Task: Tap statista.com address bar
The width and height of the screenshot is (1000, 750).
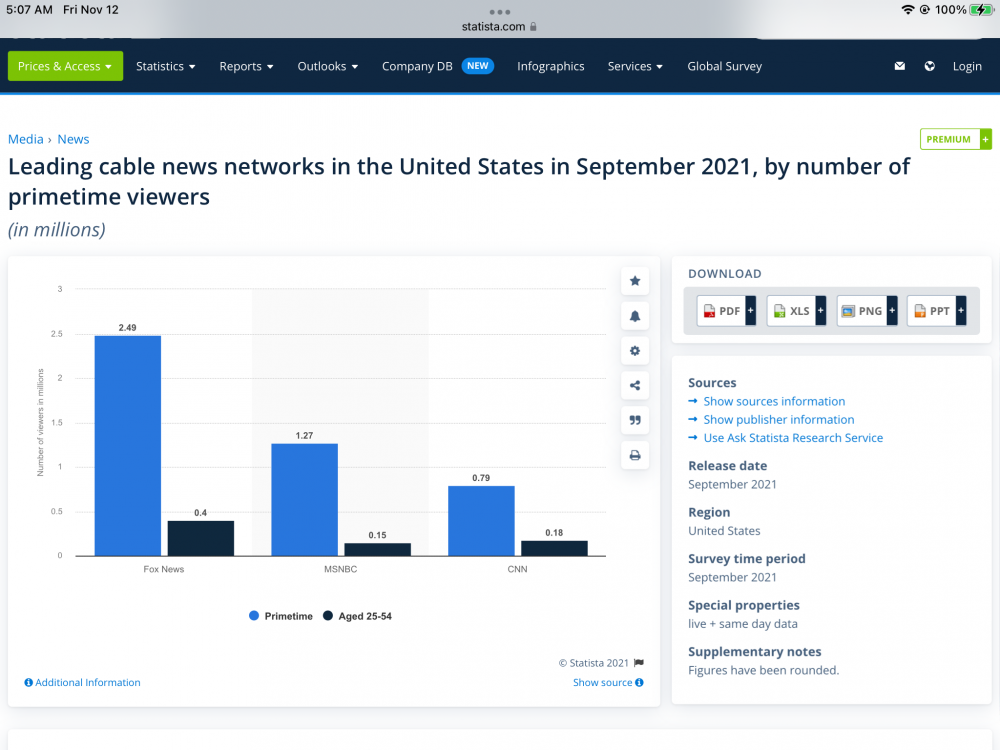Action: pyautogui.click(x=499, y=27)
